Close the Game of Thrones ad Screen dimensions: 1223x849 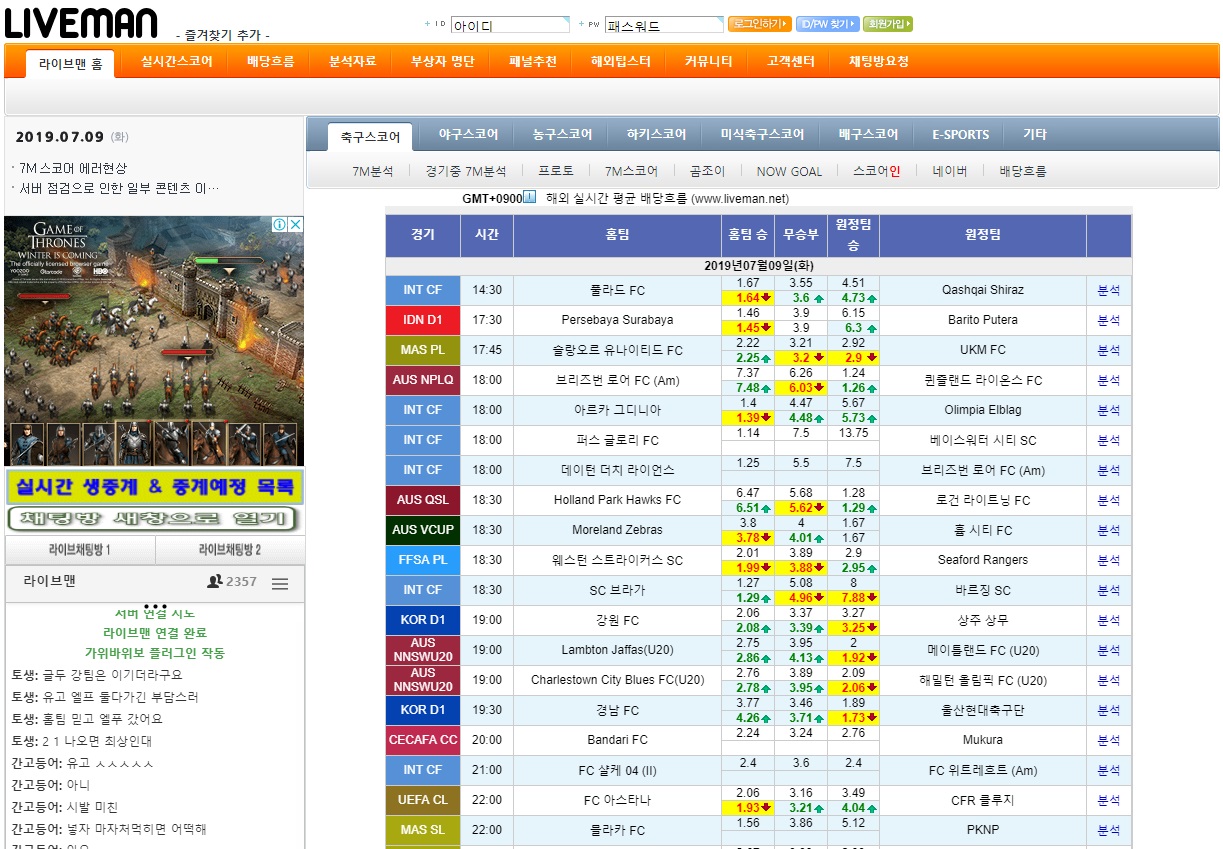[x=295, y=225]
